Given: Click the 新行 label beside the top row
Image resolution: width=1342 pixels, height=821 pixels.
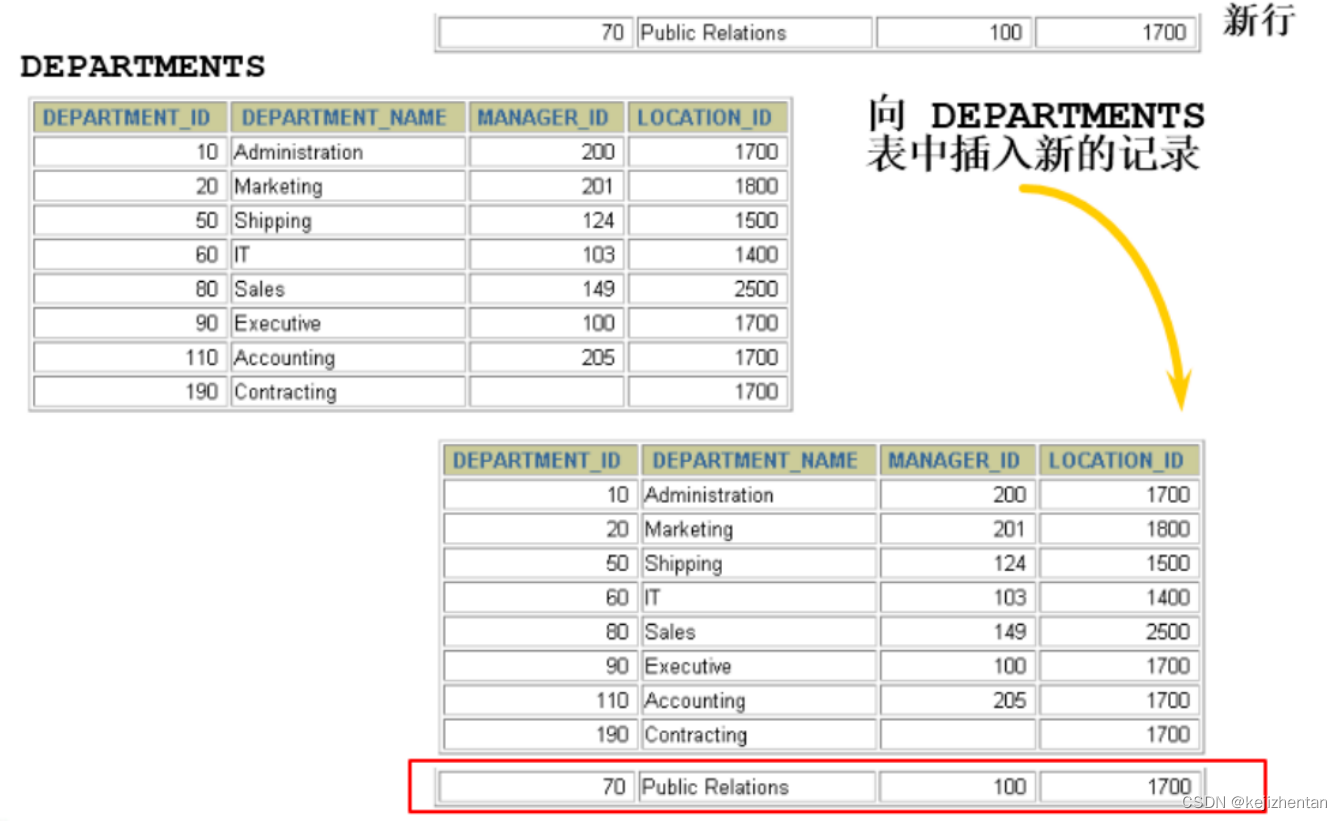Looking at the screenshot, I should pyautogui.click(x=1258, y=19).
